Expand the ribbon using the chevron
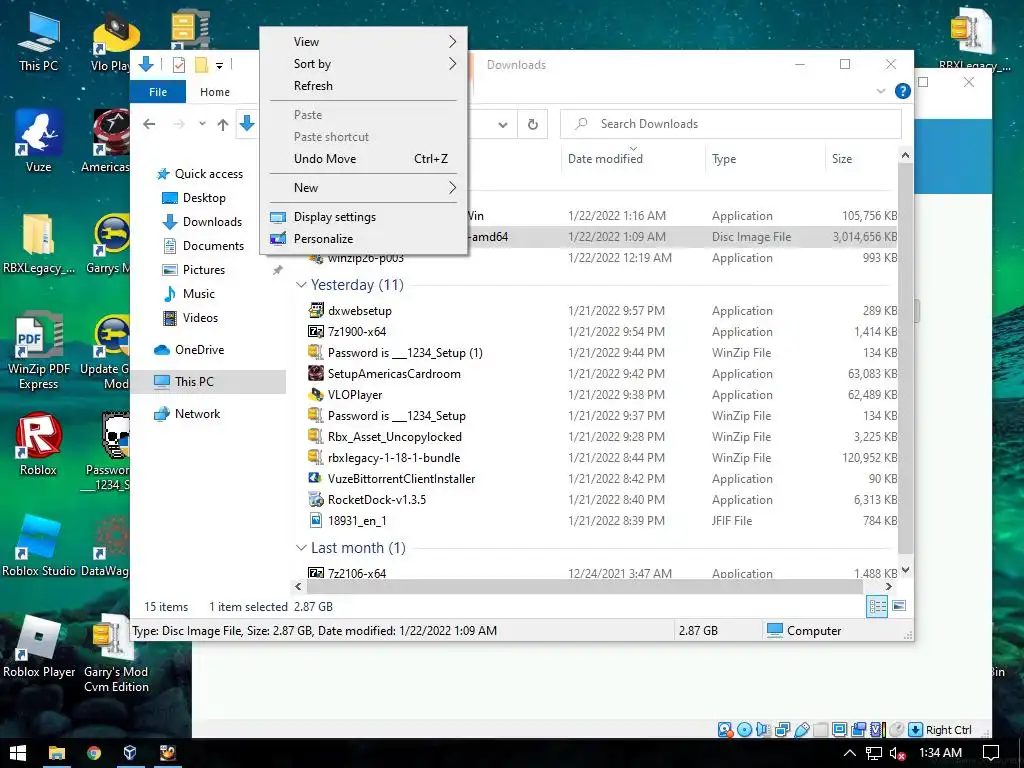Image resolution: width=1024 pixels, height=768 pixels. point(880,91)
